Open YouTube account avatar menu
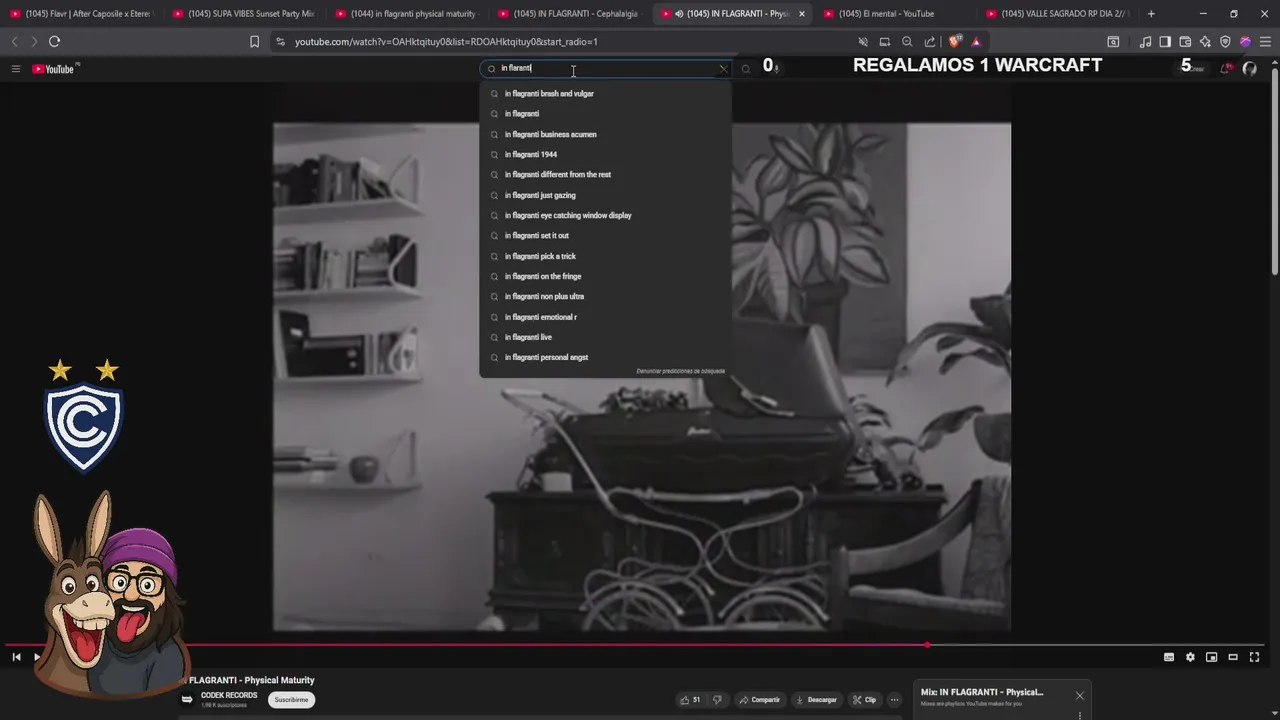1280x720 pixels. tap(1249, 68)
